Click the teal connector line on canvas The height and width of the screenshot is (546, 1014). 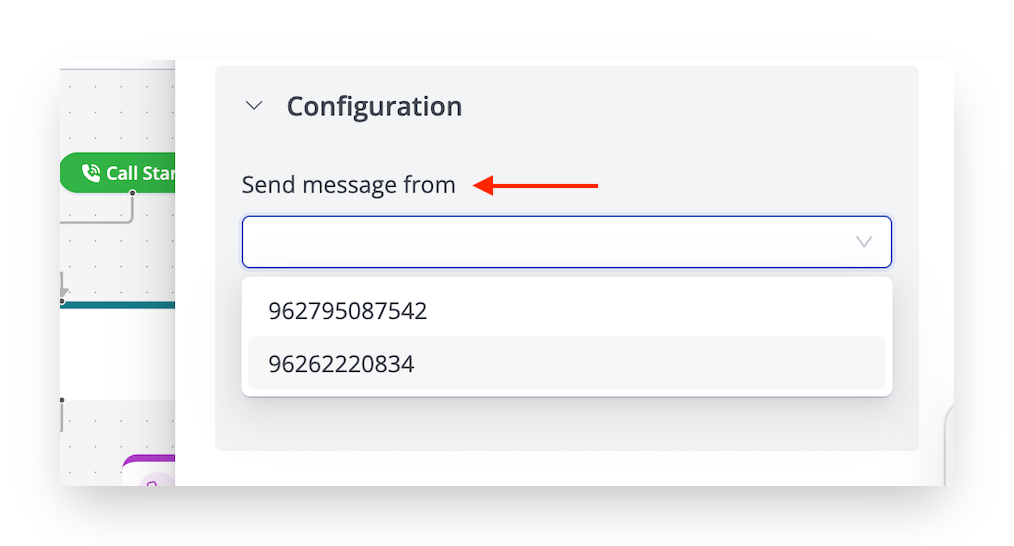(120, 304)
